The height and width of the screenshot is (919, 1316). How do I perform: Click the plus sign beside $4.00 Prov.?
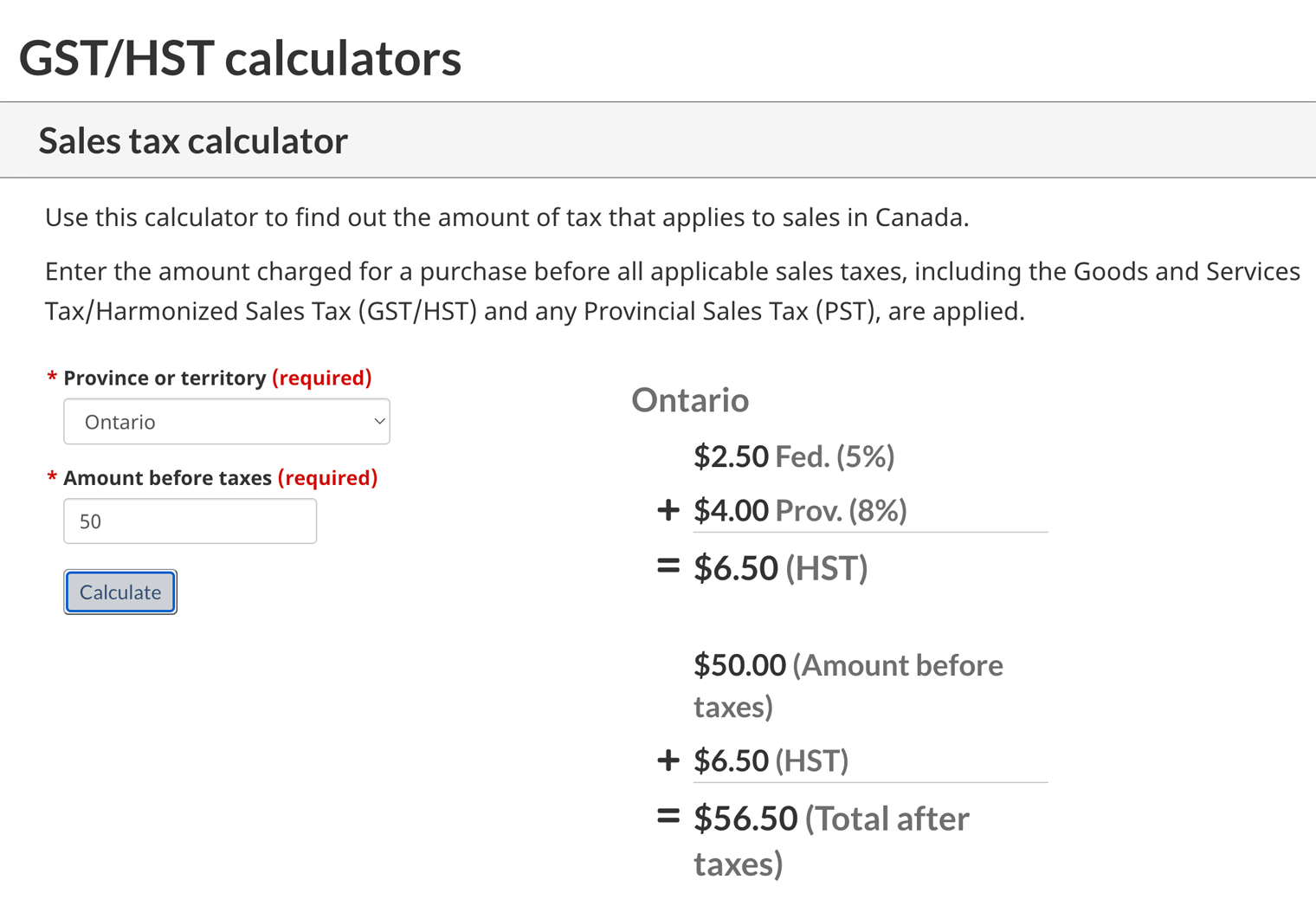pos(668,510)
